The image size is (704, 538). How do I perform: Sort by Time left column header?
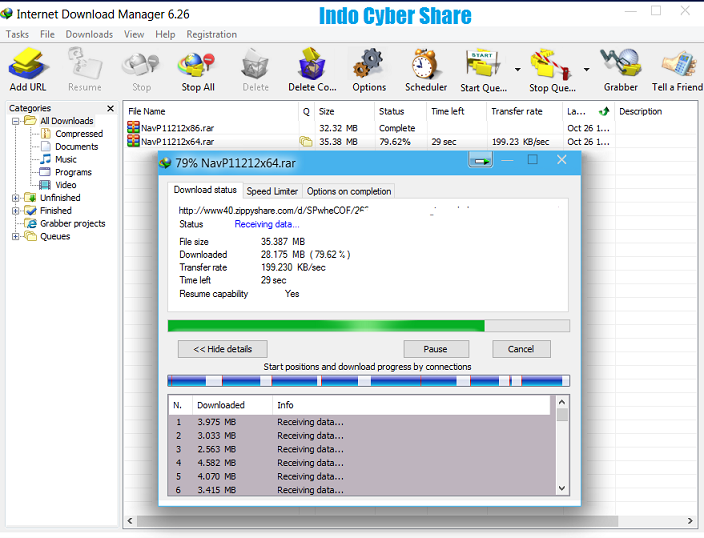tap(456, 111)
